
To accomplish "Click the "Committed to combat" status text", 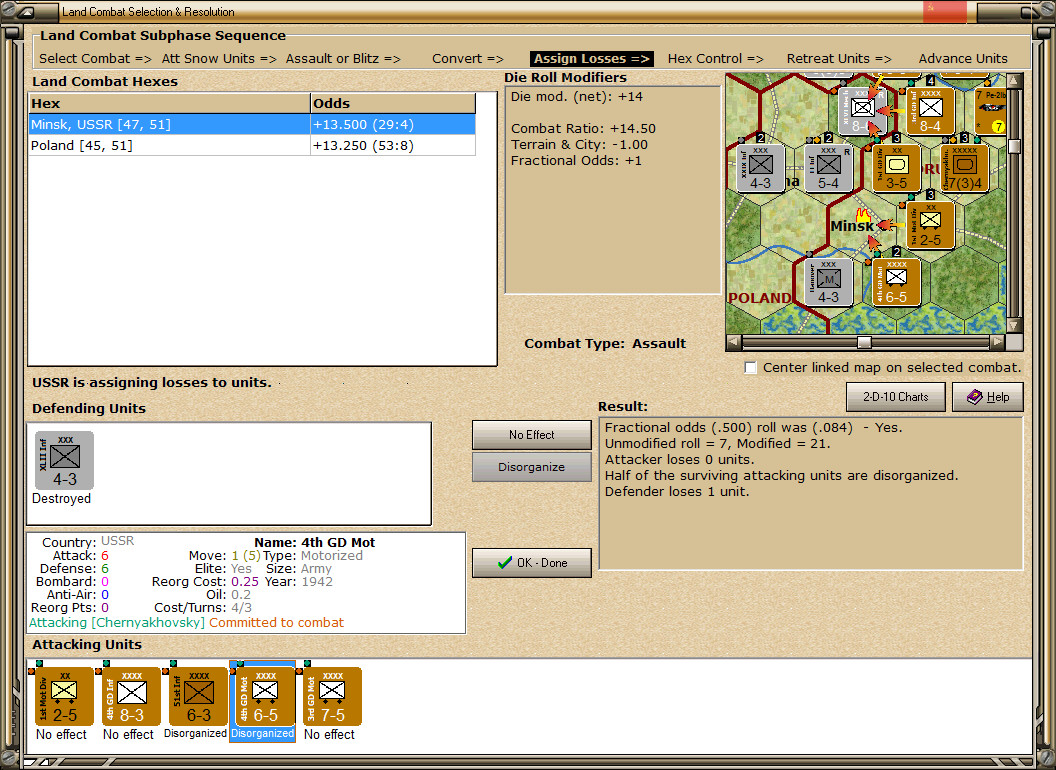I will pos(276,622).
